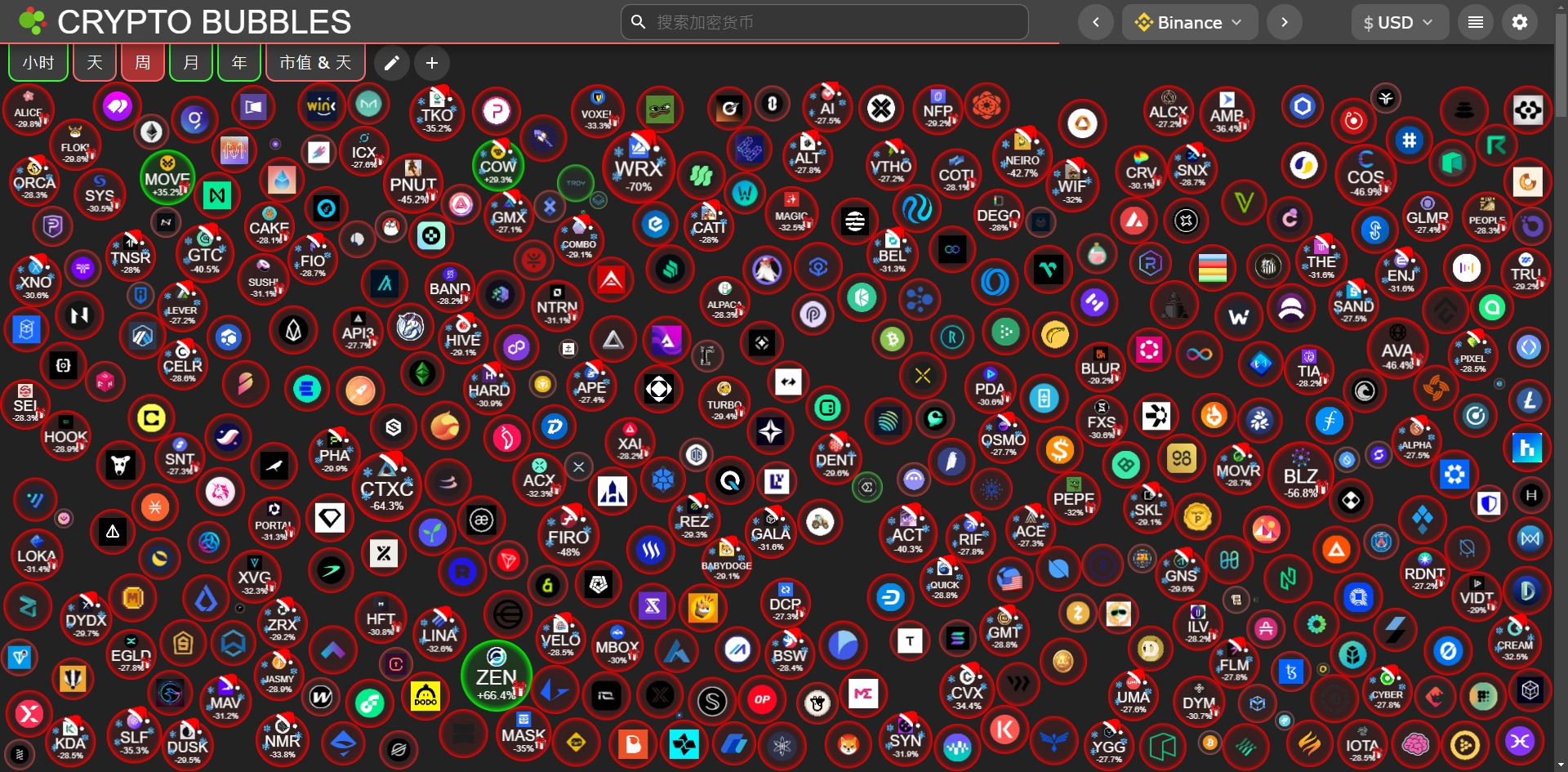Select the TKO -35.2% bubble
Image resolution: width=1568 pixels, height=772 pixels.
point(438,112)
